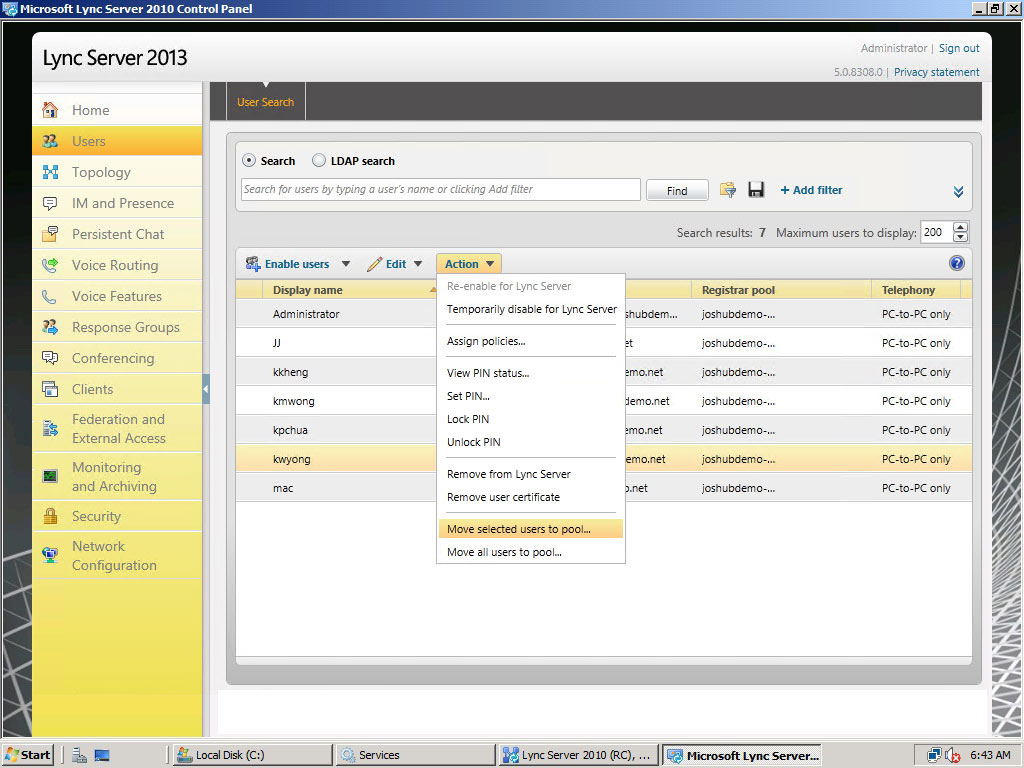The height and width of the screenshot is (768, 1024).
Task: Open the Enable users dropdown arrow
Action: (x=346, y=264)
